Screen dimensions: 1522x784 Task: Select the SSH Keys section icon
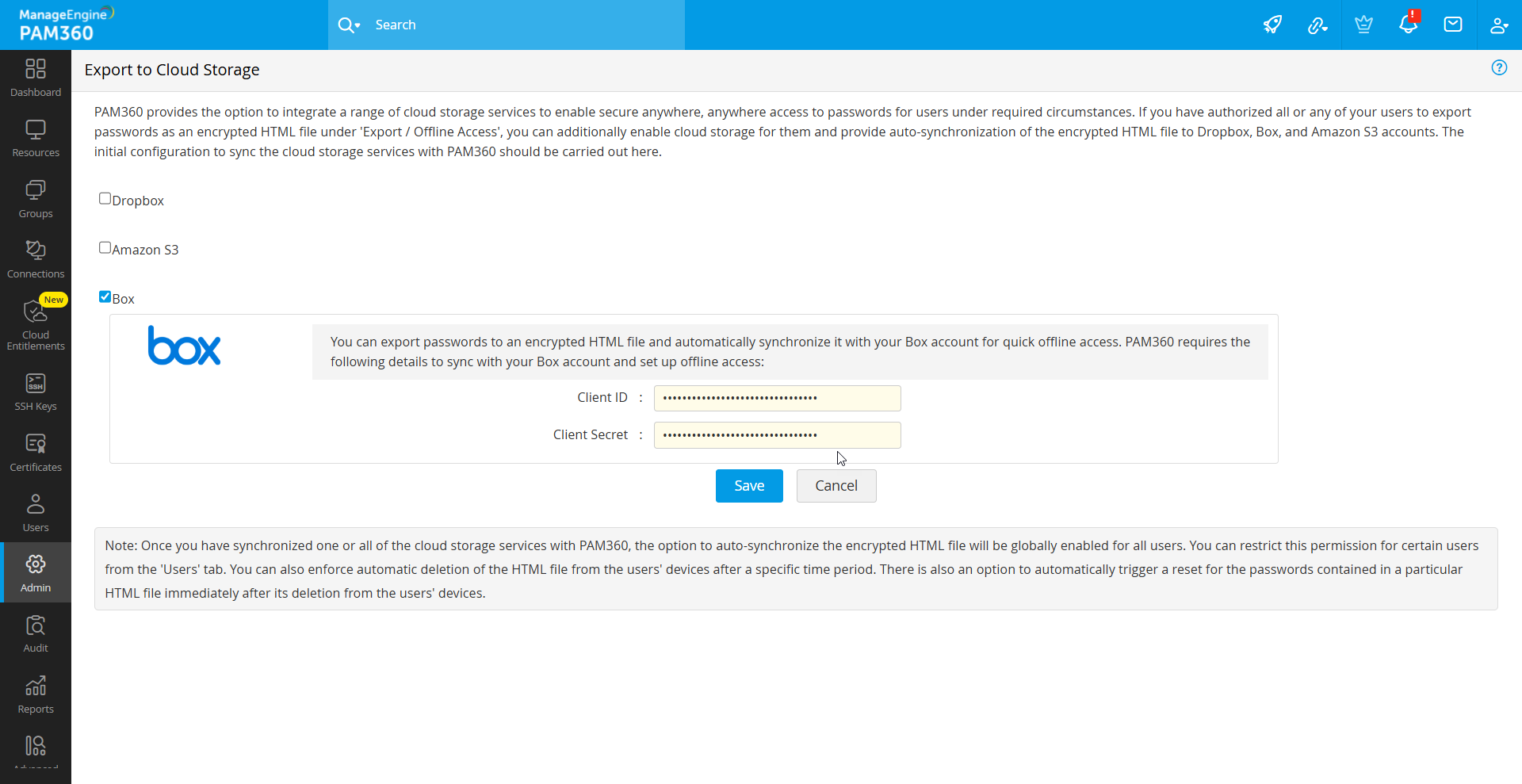click(35, 392)
